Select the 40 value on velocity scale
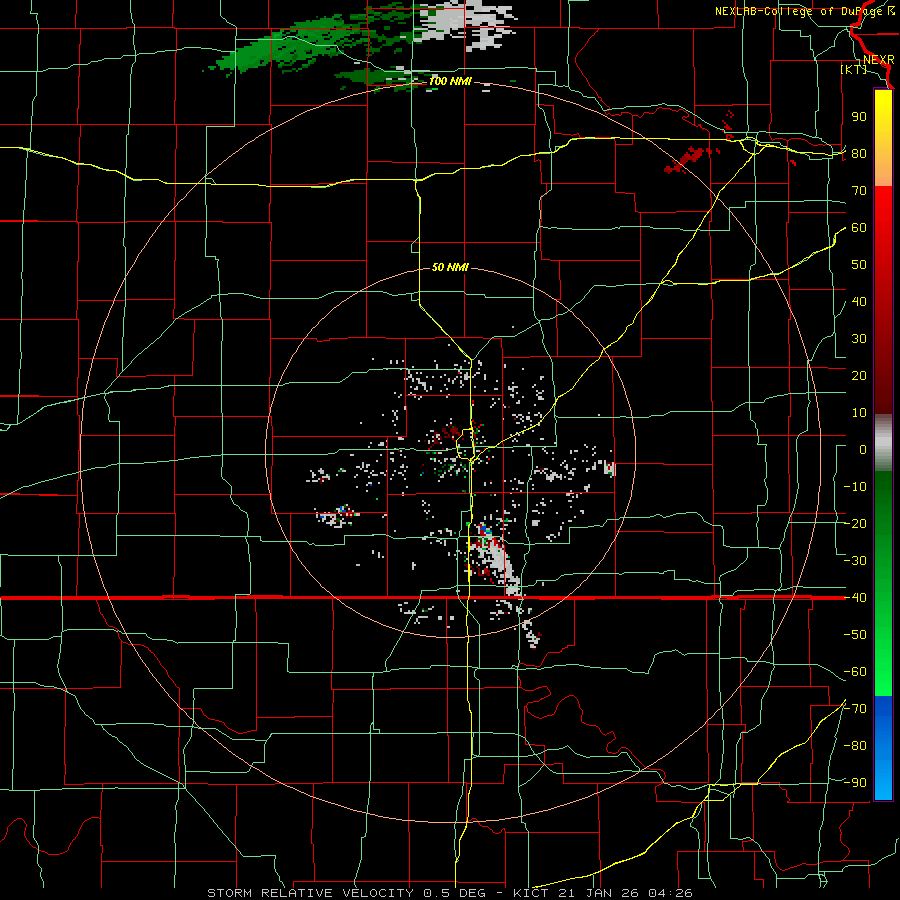The height and width of the screenshot is (900, 900). coord(859,302)
